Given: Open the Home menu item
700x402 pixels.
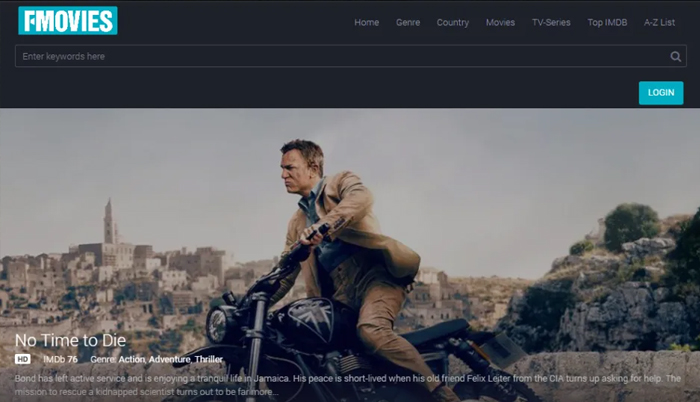Looking at the screenshot, I should [x=367, y=22].
